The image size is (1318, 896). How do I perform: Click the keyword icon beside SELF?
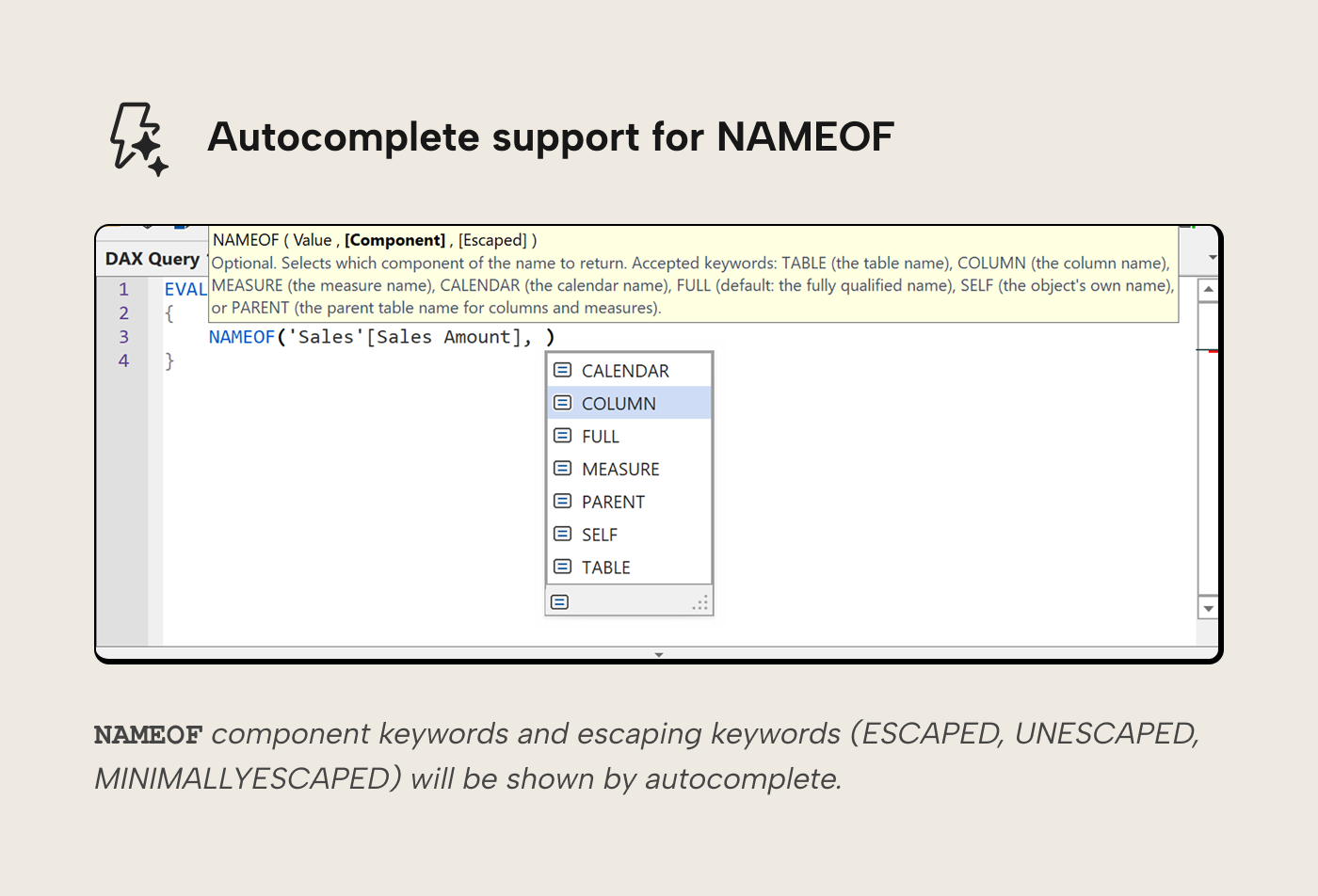pos(563,534)
